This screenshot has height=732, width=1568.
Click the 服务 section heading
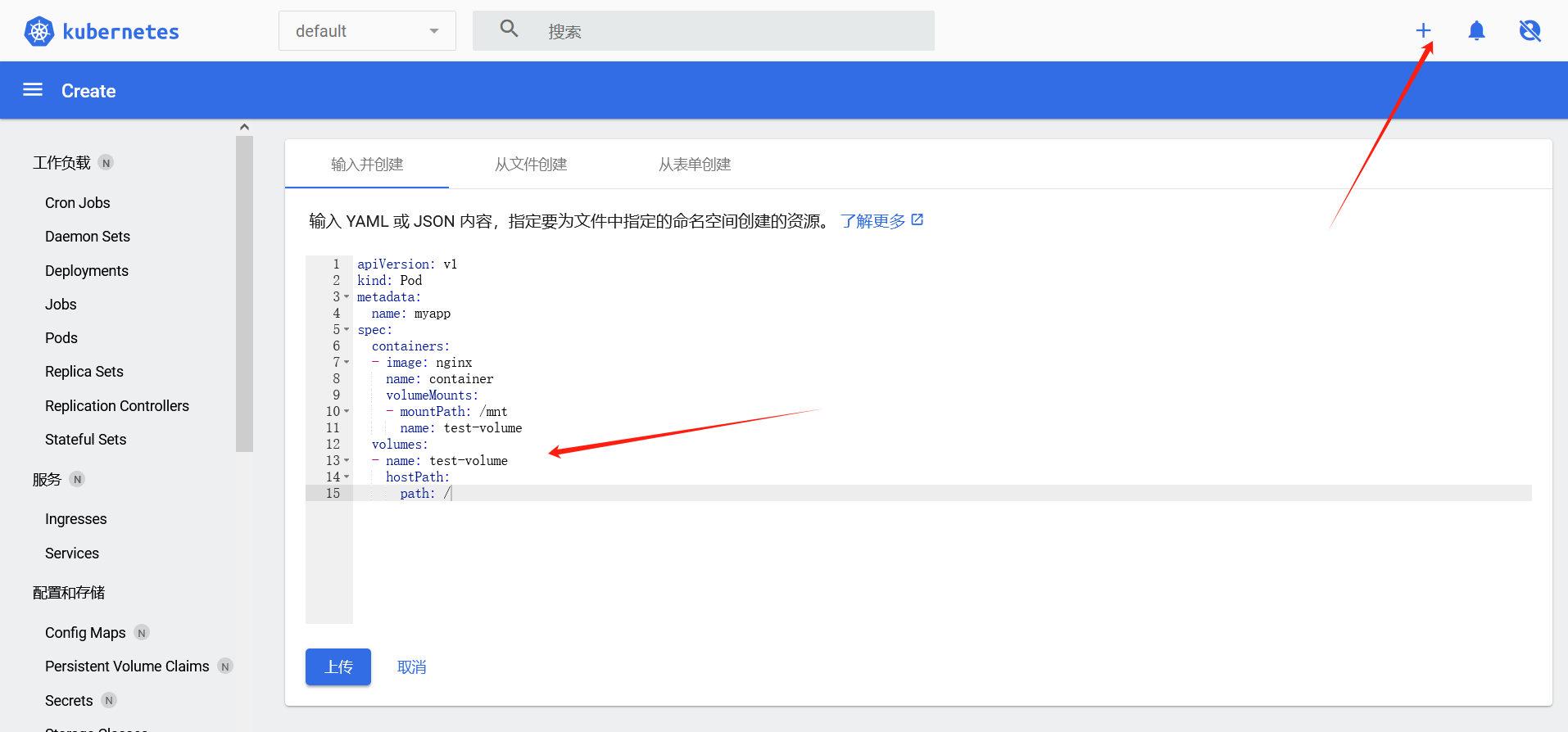pyautogui.click(x=47, y=480)
